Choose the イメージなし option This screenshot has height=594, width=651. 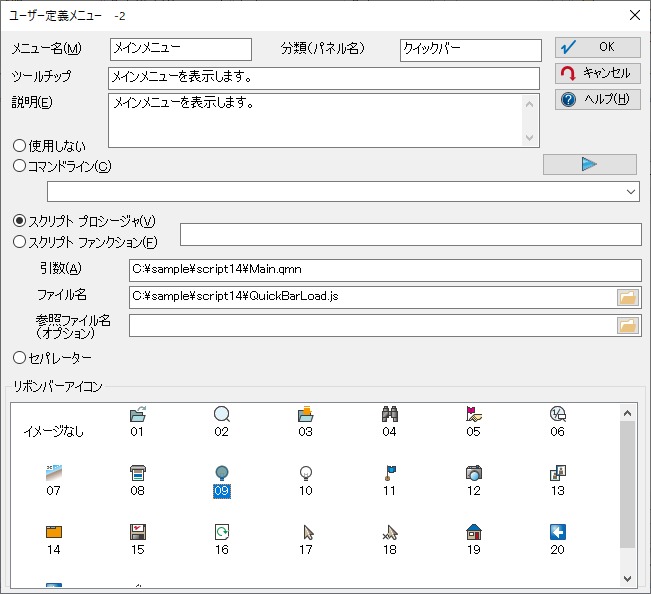54,432
